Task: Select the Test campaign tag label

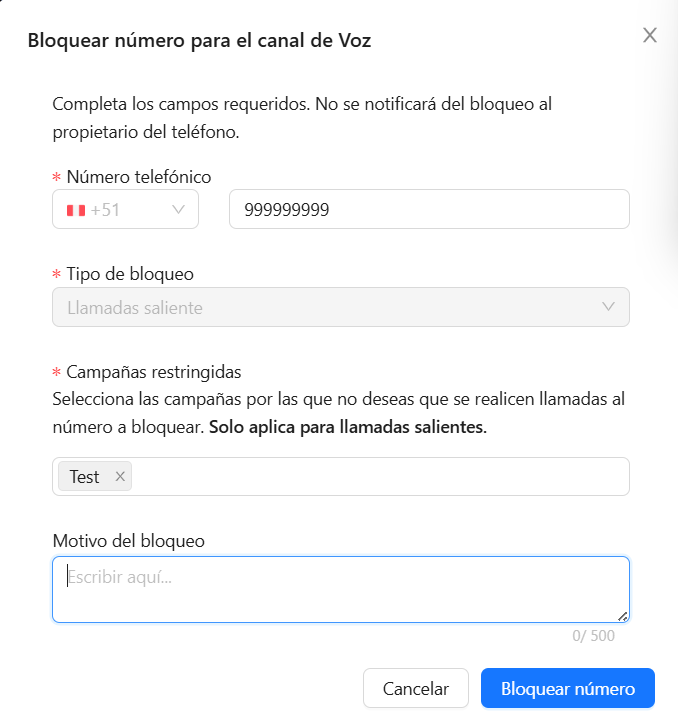Action: [x=84, y=477]
